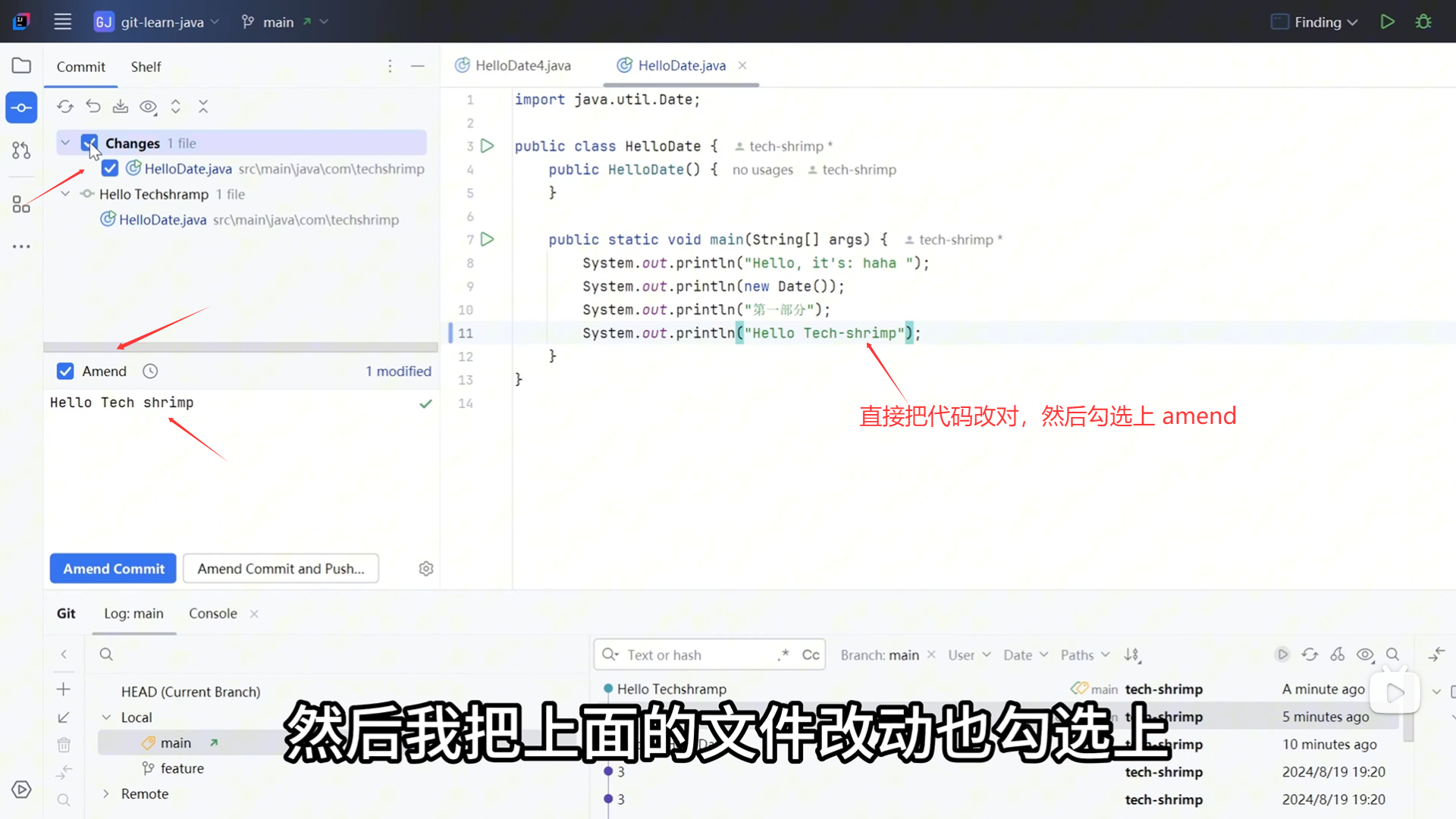Open the commit options gear icon
Screen dimensions: 1456x819
click(x=426, y=569)
